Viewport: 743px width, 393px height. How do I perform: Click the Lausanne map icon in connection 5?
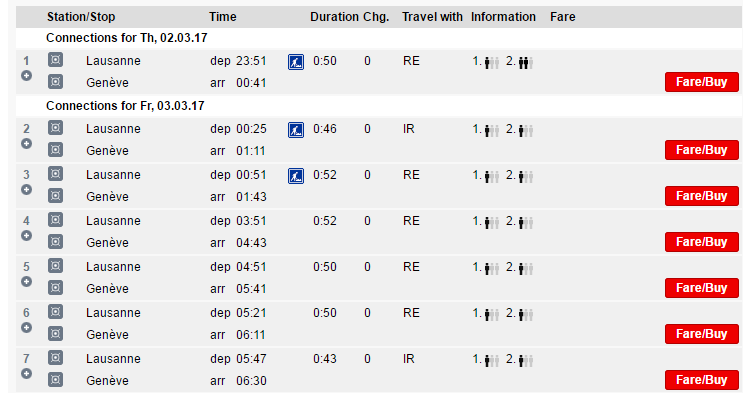coord(55,265)
